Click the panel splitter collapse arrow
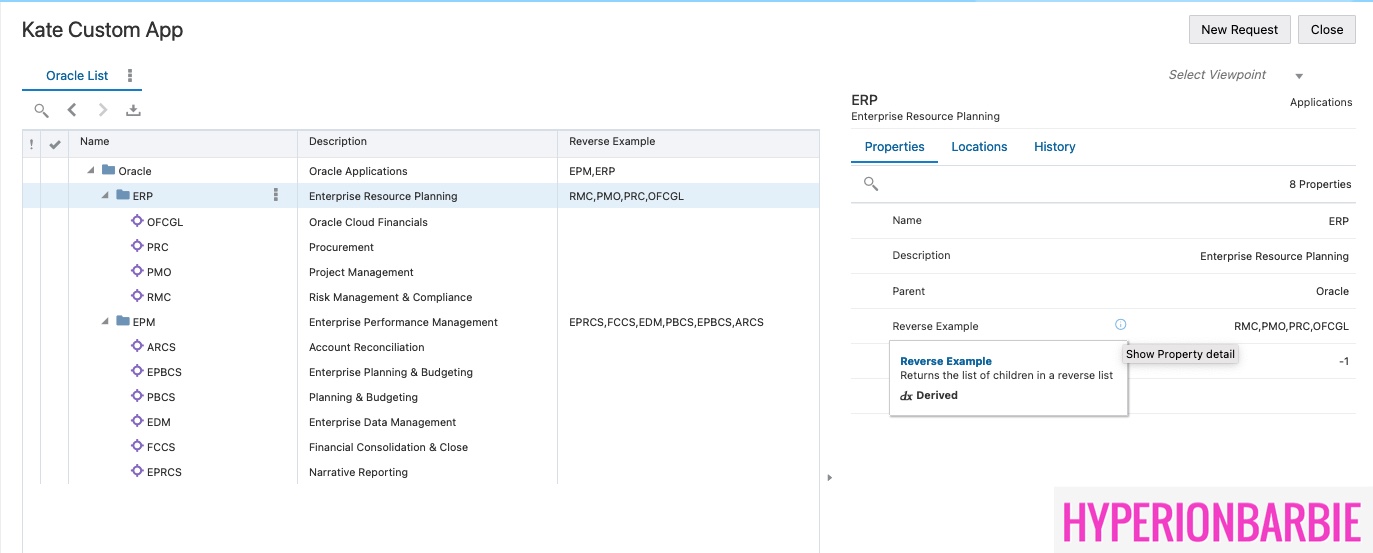1373x553 pixels. [829, 478]
